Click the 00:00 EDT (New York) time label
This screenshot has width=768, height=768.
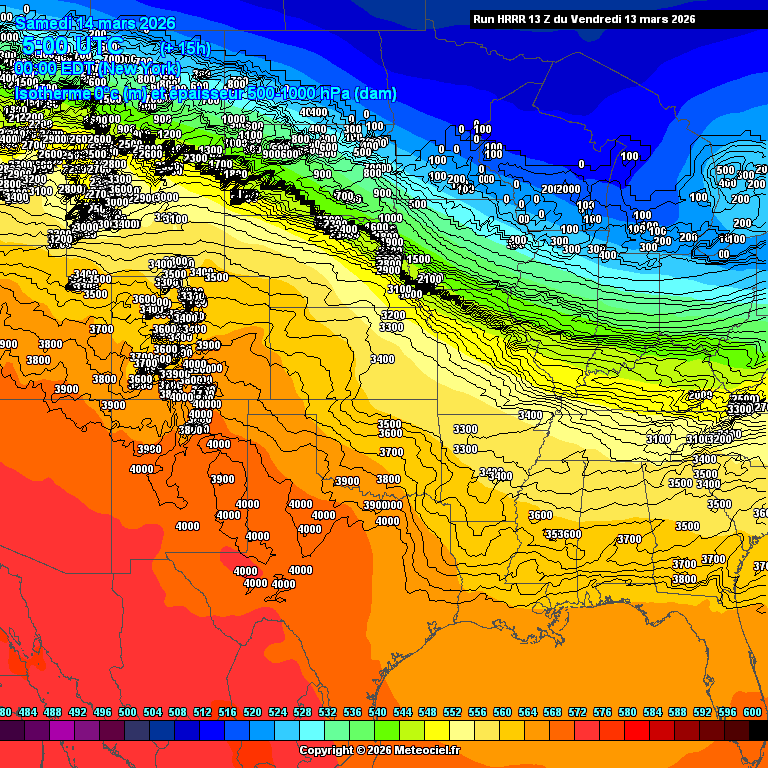pos(97,68)
